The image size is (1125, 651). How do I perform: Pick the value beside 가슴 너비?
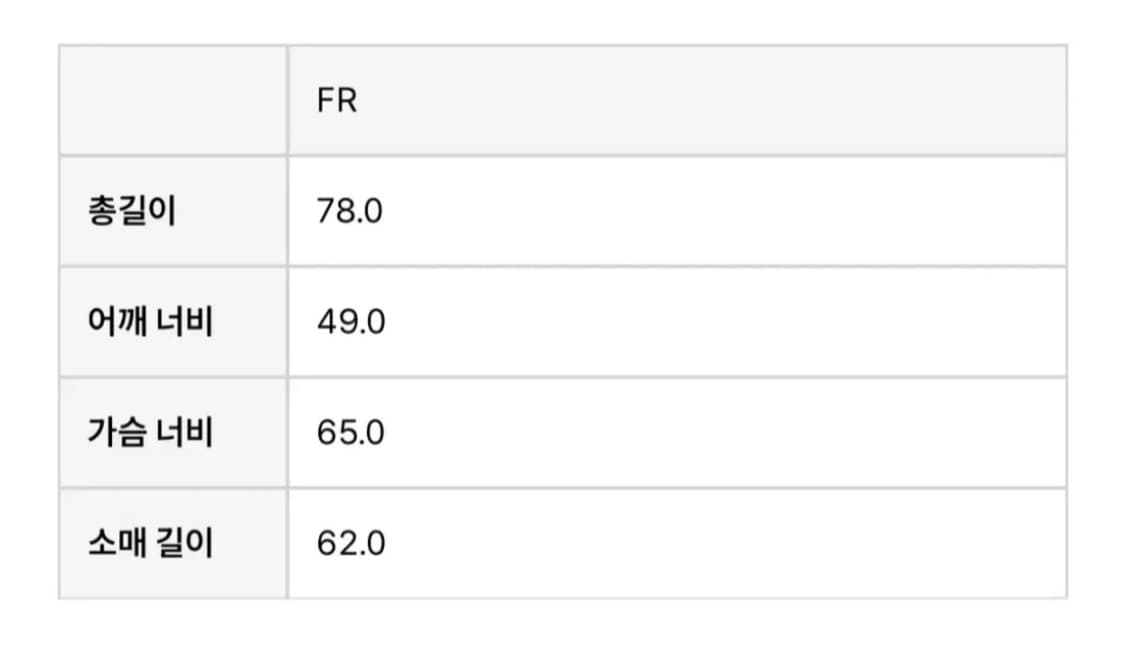tap(350, 434)
